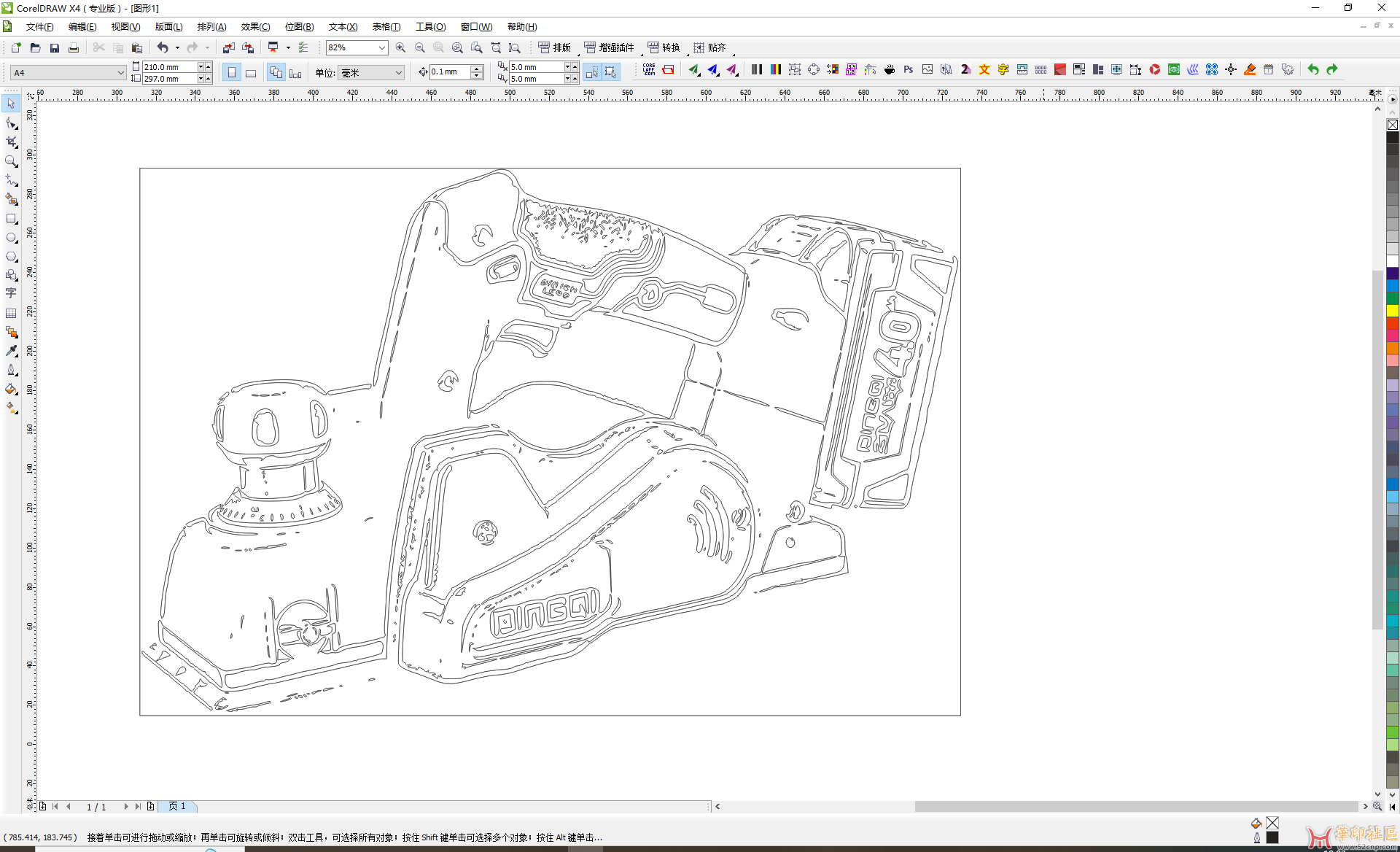Open the 视图(V) menu

(x=125, y=27)
